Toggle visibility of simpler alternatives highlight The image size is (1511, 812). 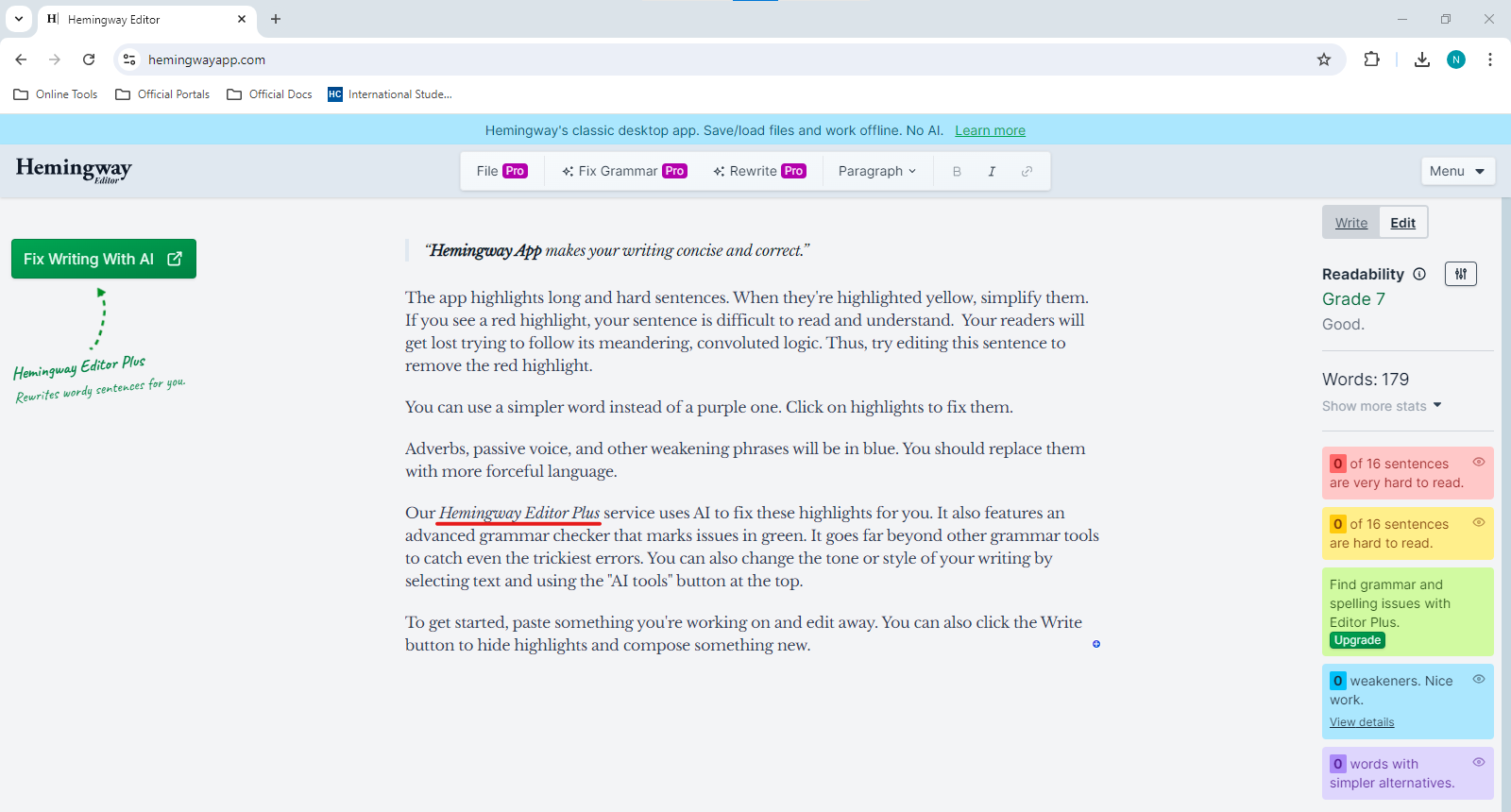click(1479, 762)
